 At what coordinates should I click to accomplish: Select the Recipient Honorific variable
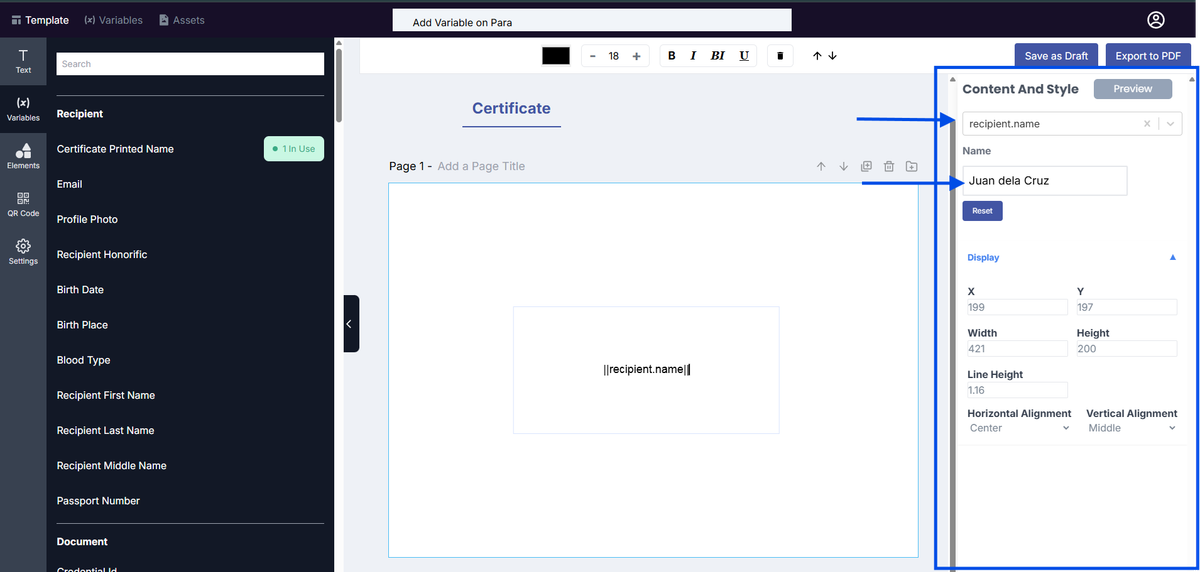(102, 254)
